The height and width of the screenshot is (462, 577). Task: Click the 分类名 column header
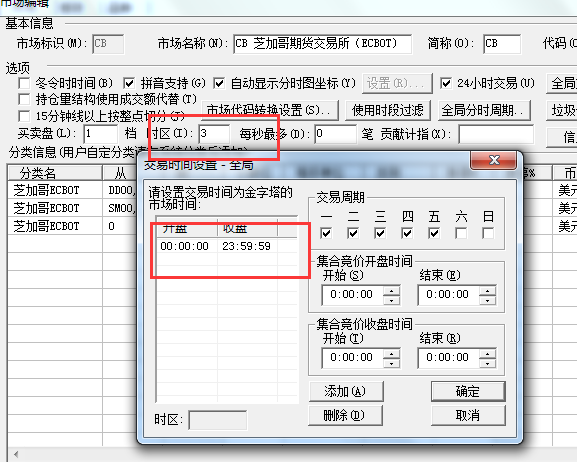pyautogui.click(x=55, y=173)
